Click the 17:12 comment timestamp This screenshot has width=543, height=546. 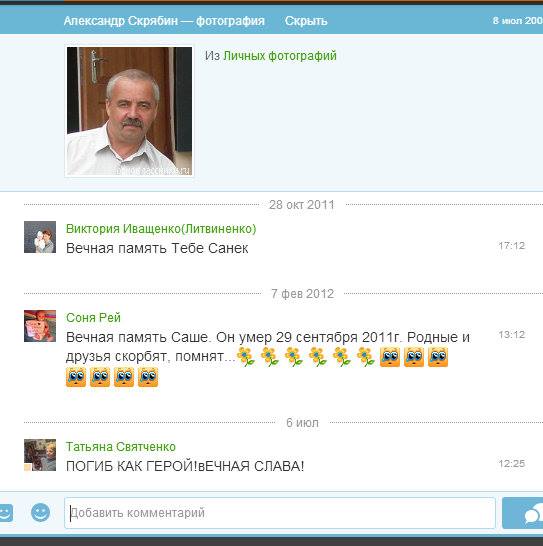point(511,246)
